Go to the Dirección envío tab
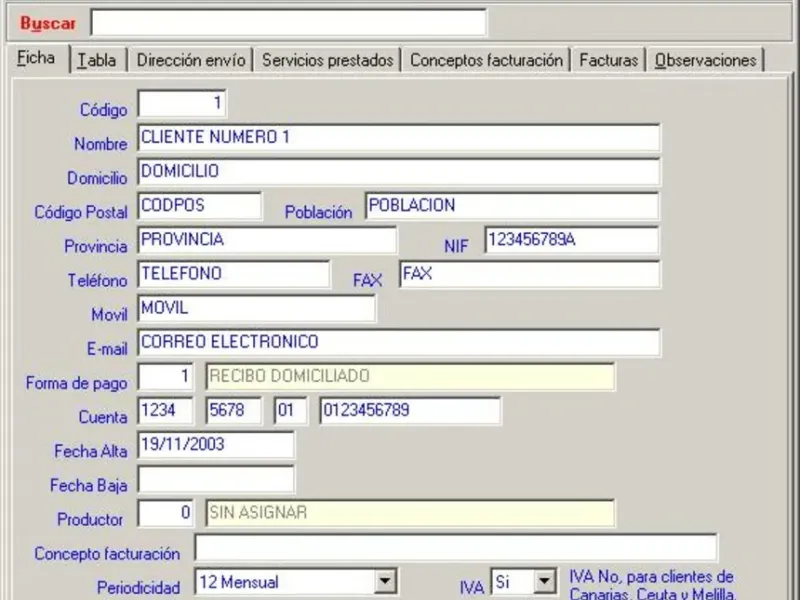This screenshot has width=800, height=600. tap(191, 60)
